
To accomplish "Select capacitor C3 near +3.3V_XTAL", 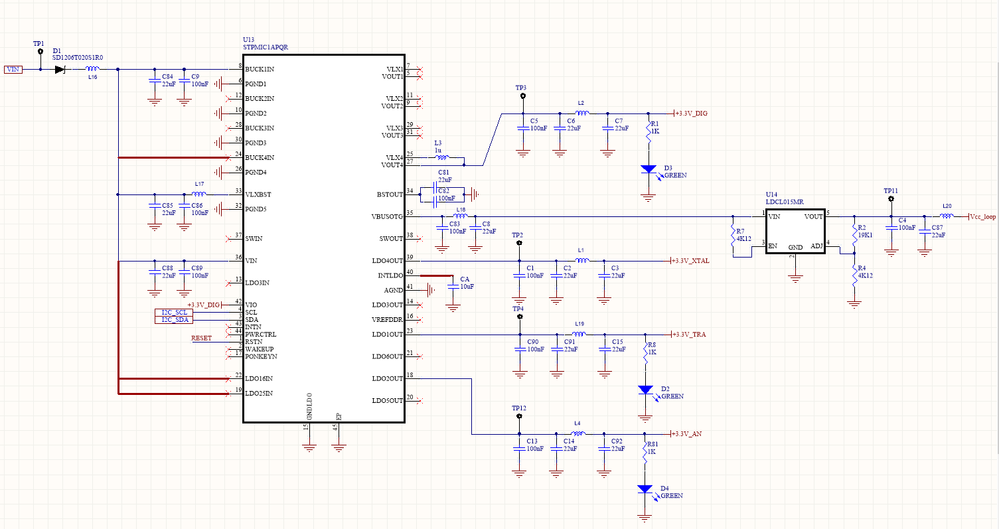I will [x=603, y=275].
